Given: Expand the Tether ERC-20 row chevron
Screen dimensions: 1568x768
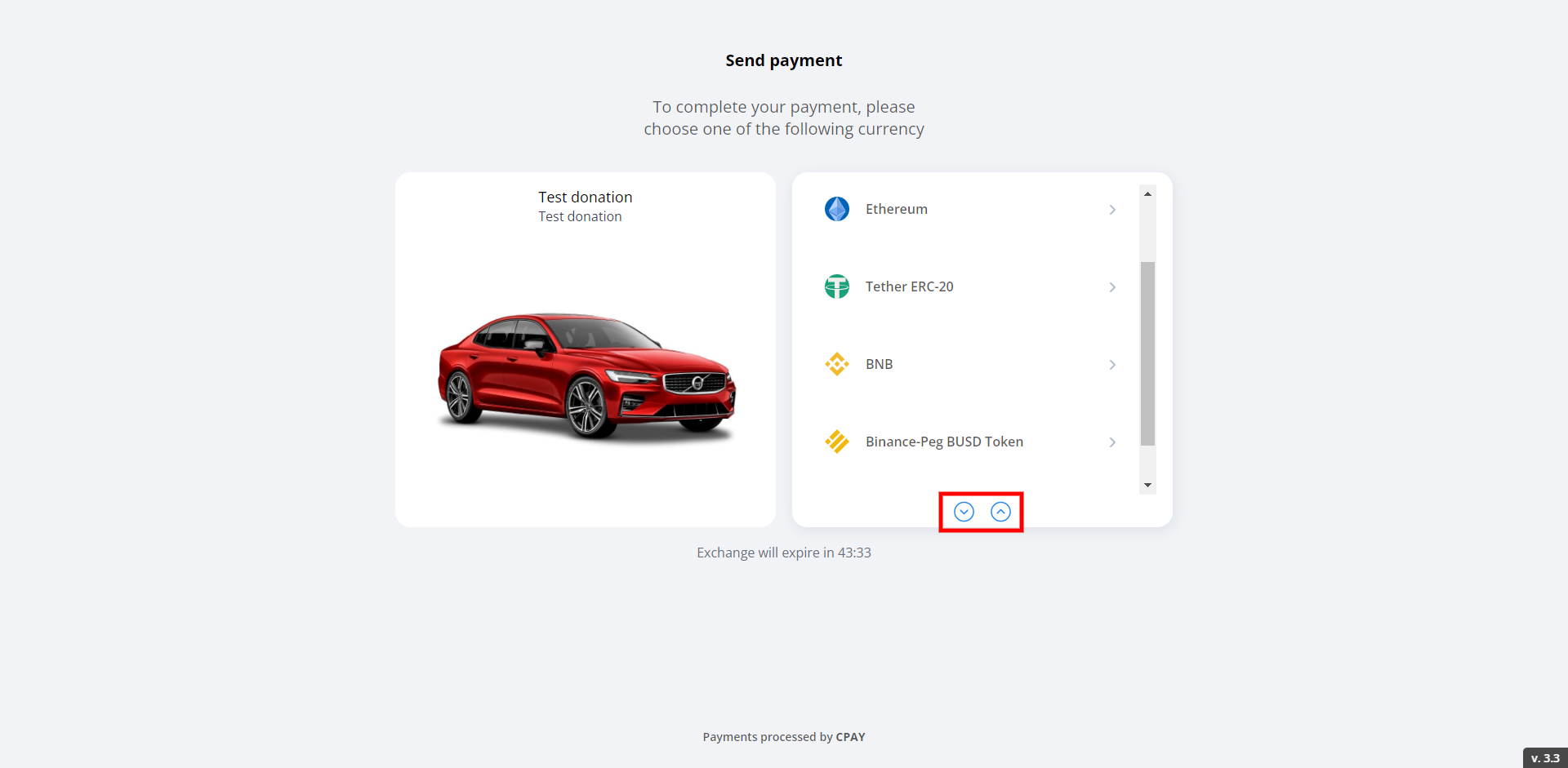Looking at the screenshot, I should [x=1112, y=287].
